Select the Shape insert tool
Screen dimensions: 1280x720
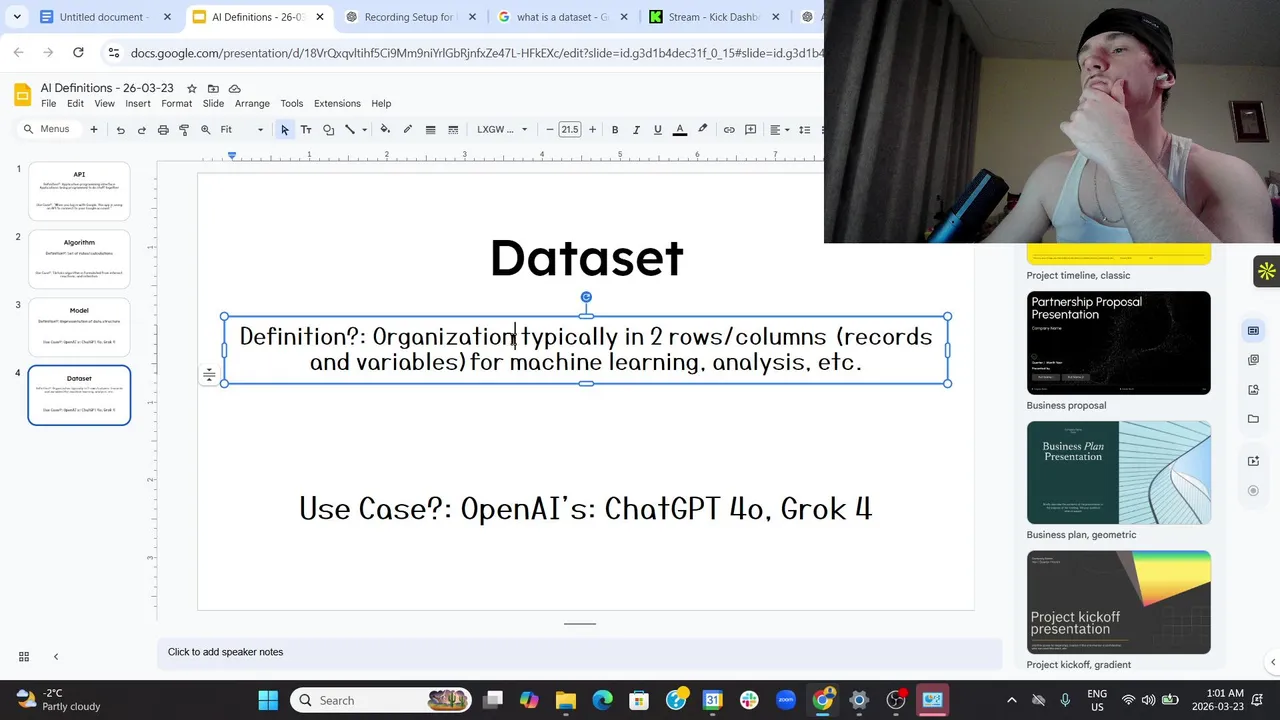[x=328, y=130]
